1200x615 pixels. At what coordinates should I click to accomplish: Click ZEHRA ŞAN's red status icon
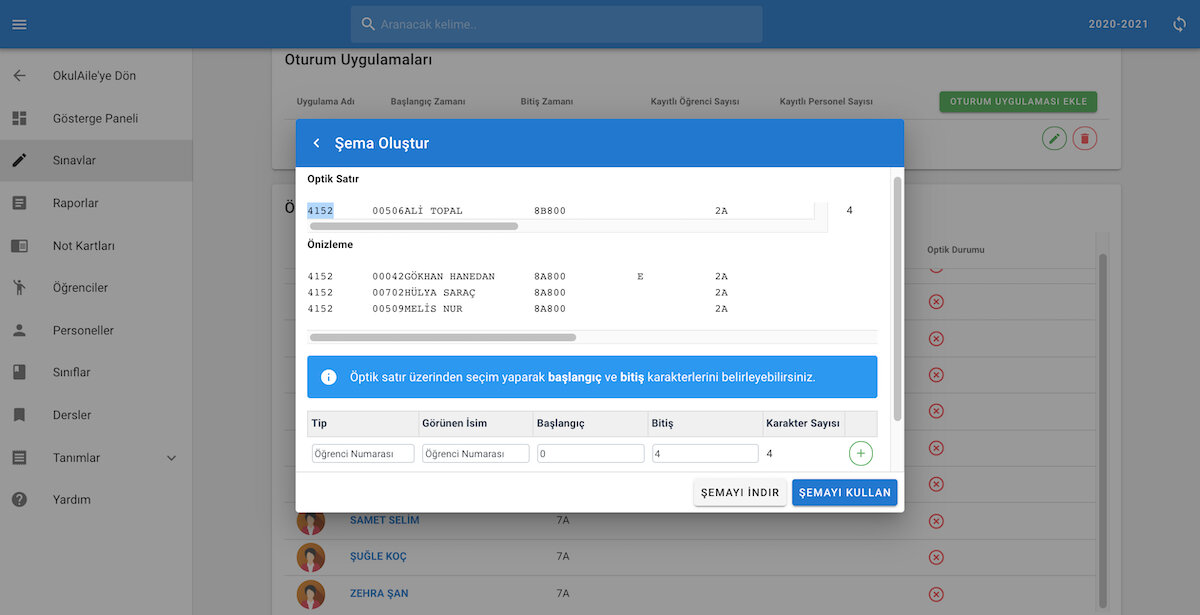click(936, 594)
